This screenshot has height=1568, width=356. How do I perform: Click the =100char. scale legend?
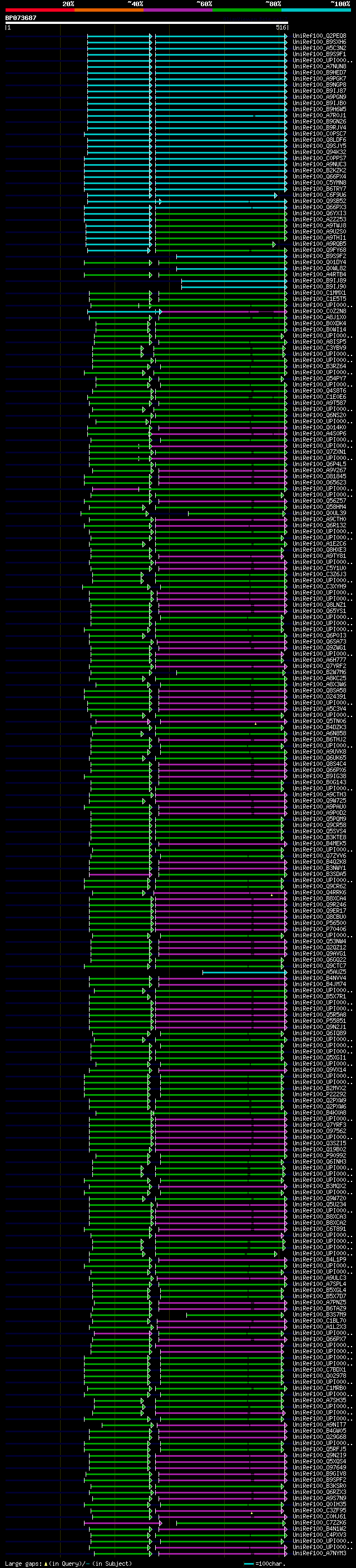coord(264,1564)
